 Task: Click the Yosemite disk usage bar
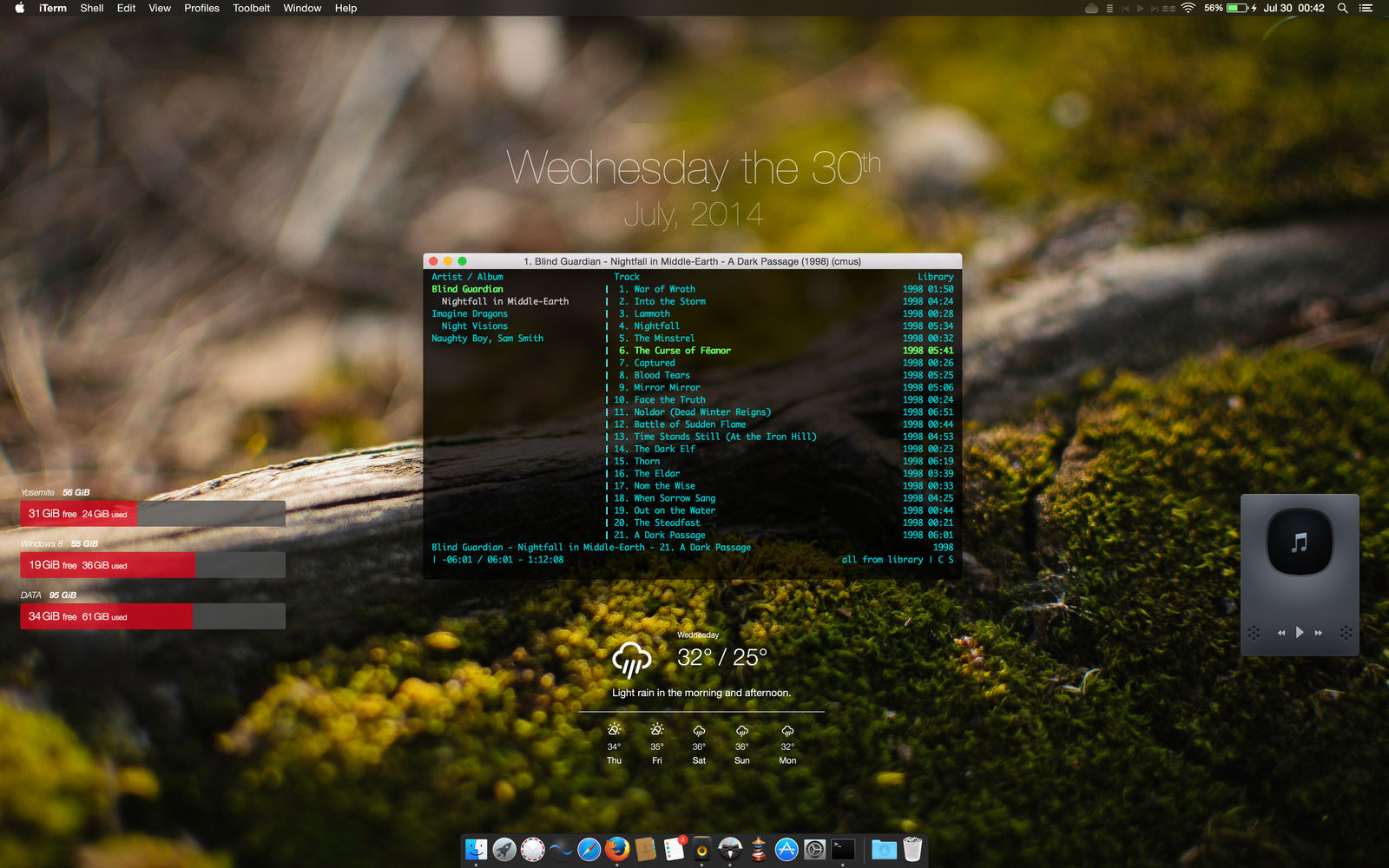click(153, 514)
